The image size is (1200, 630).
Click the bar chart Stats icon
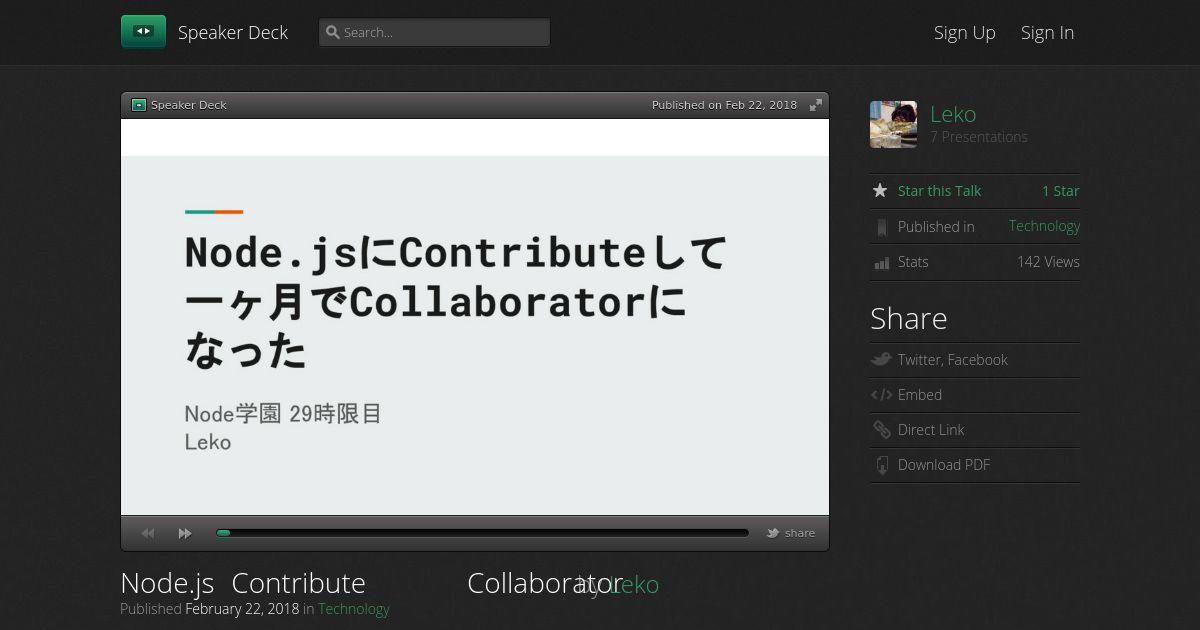click(881, 263)
